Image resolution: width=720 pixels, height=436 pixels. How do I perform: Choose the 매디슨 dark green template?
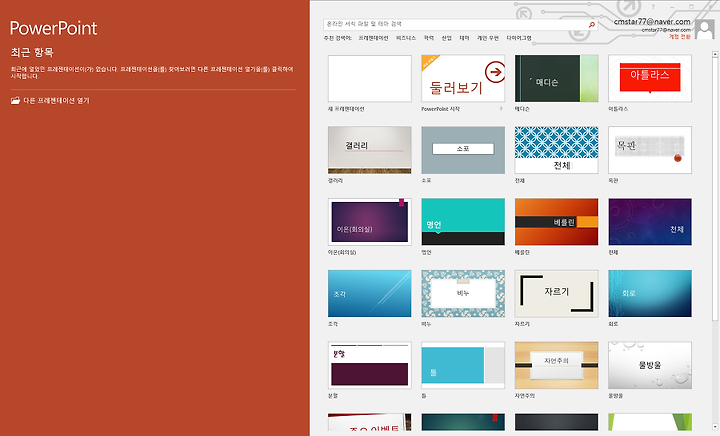557,78
